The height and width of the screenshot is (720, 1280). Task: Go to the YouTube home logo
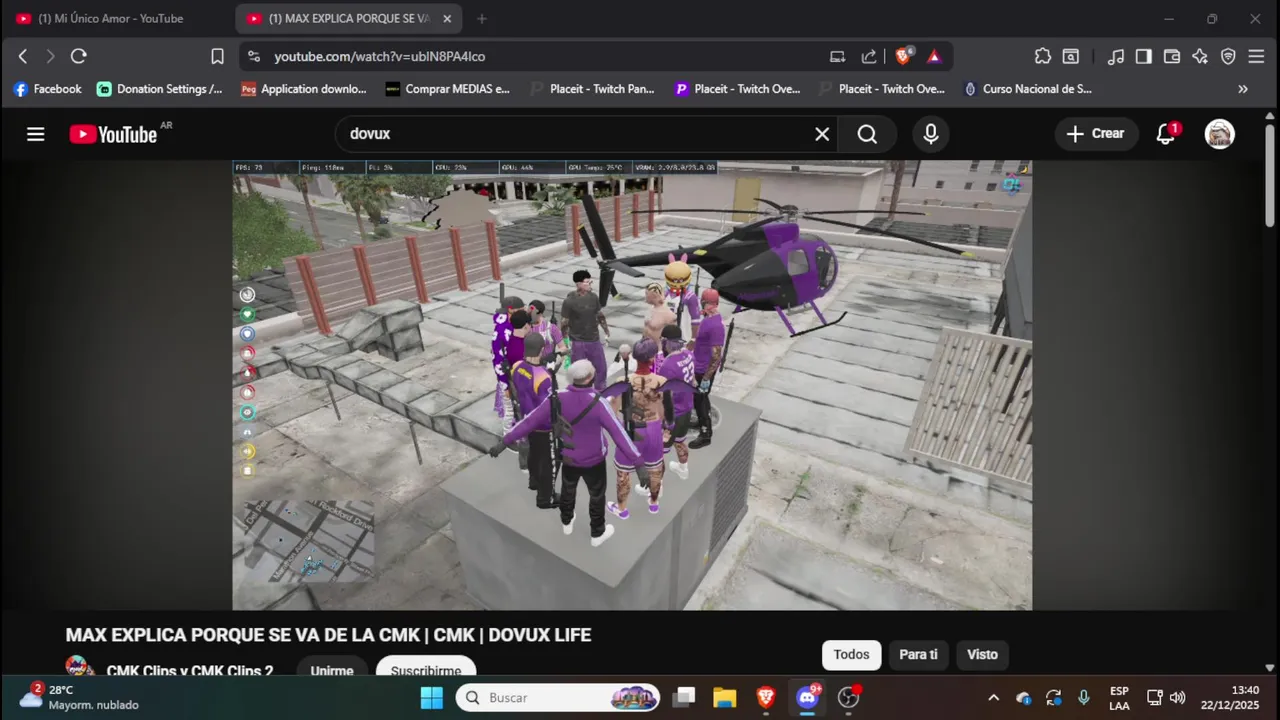coord(113,134)
